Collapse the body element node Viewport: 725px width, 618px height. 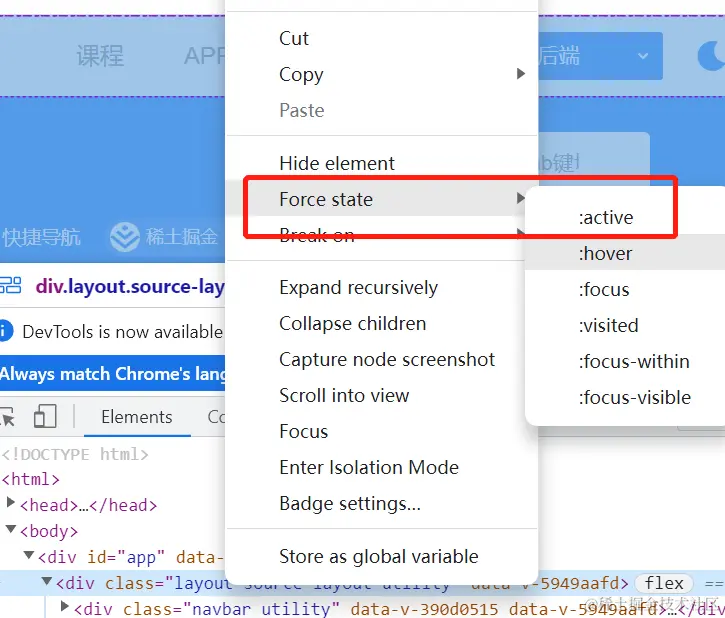pos(11,528)
